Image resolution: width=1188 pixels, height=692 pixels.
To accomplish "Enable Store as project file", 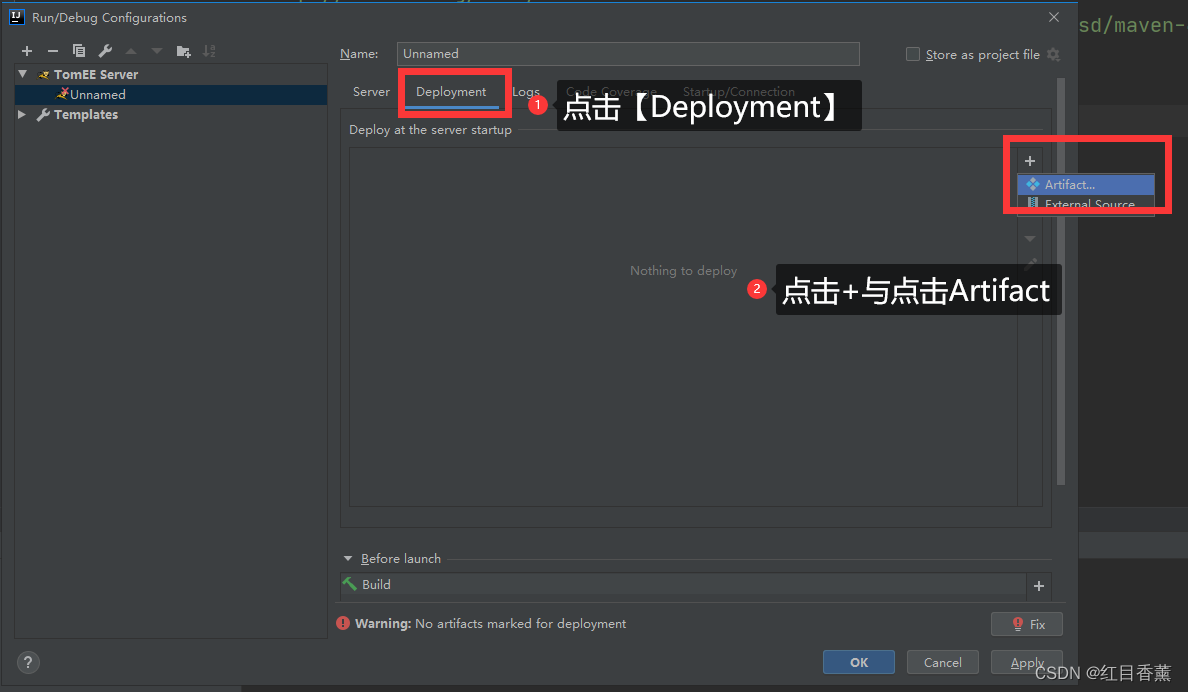I will pyautogui.click(x=912, y=54).
